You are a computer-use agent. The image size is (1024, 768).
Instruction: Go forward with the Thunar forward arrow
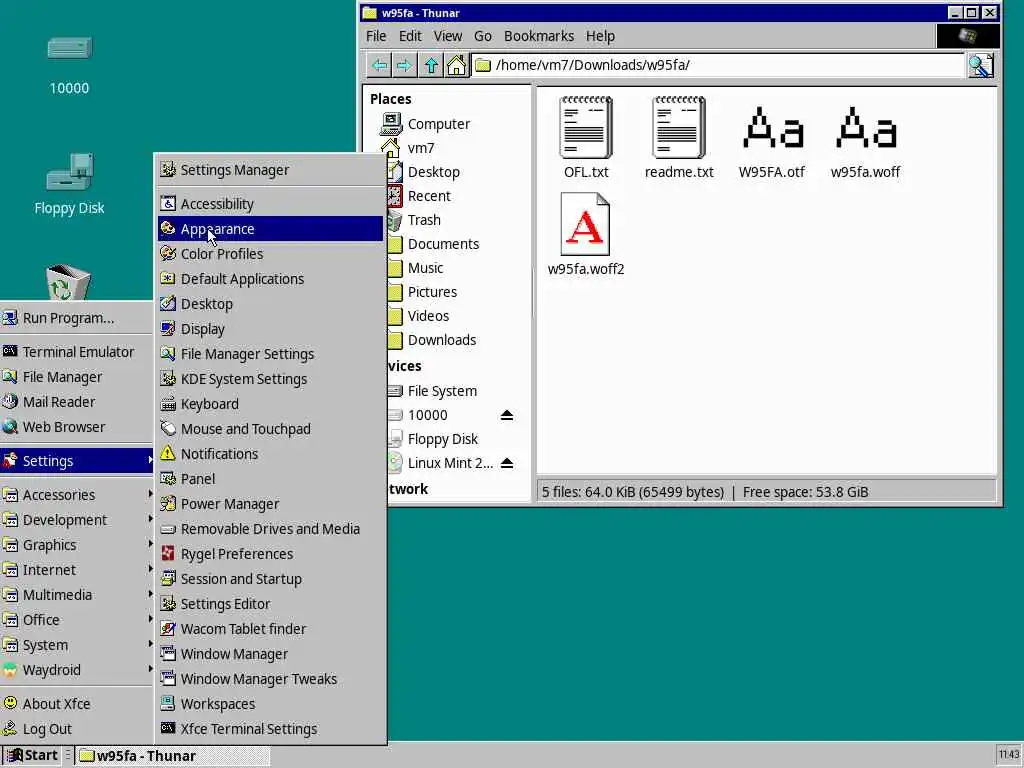pos(405,65)
